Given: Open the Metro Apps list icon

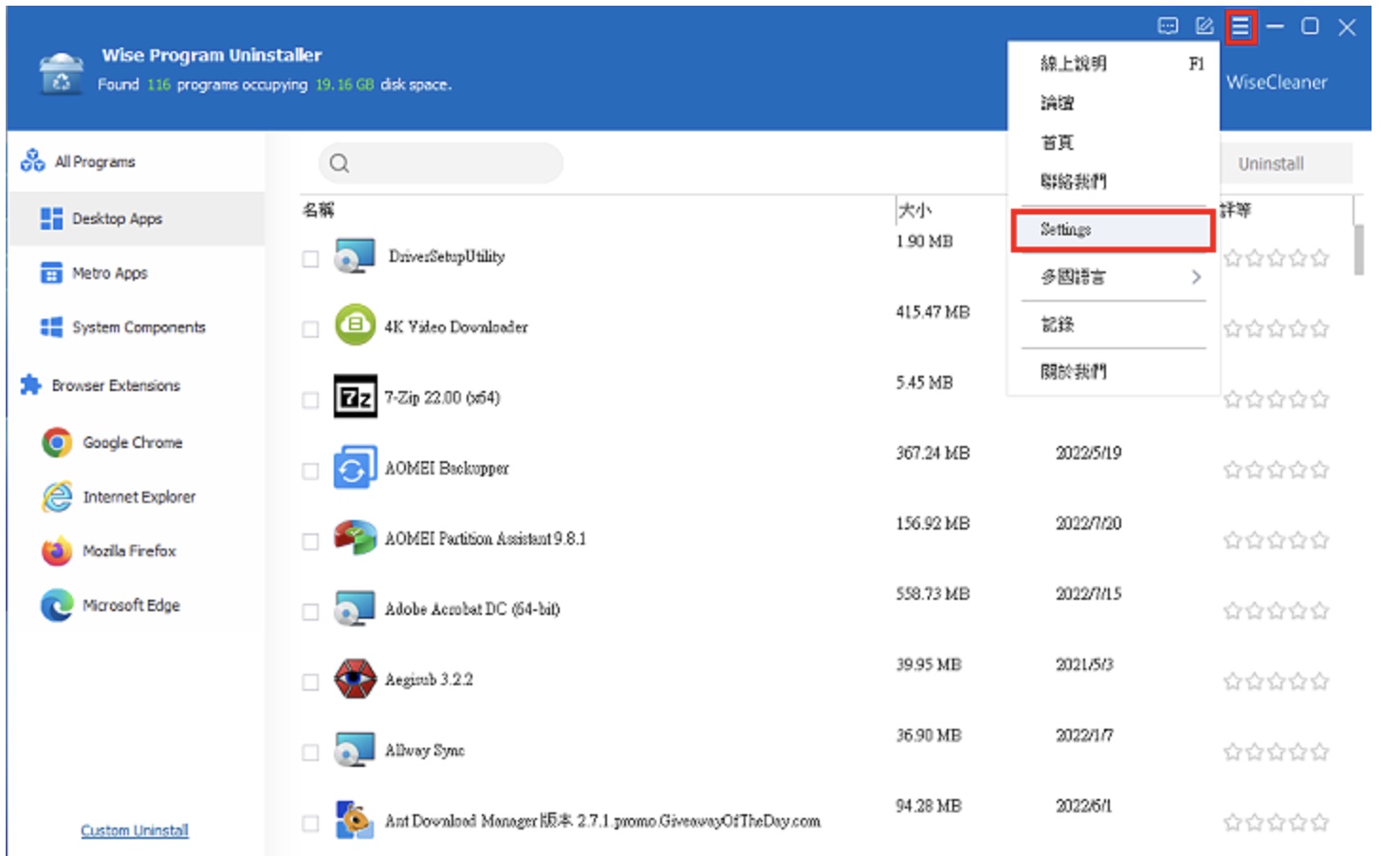Looking at the screenshot, I should click(51, 273).
